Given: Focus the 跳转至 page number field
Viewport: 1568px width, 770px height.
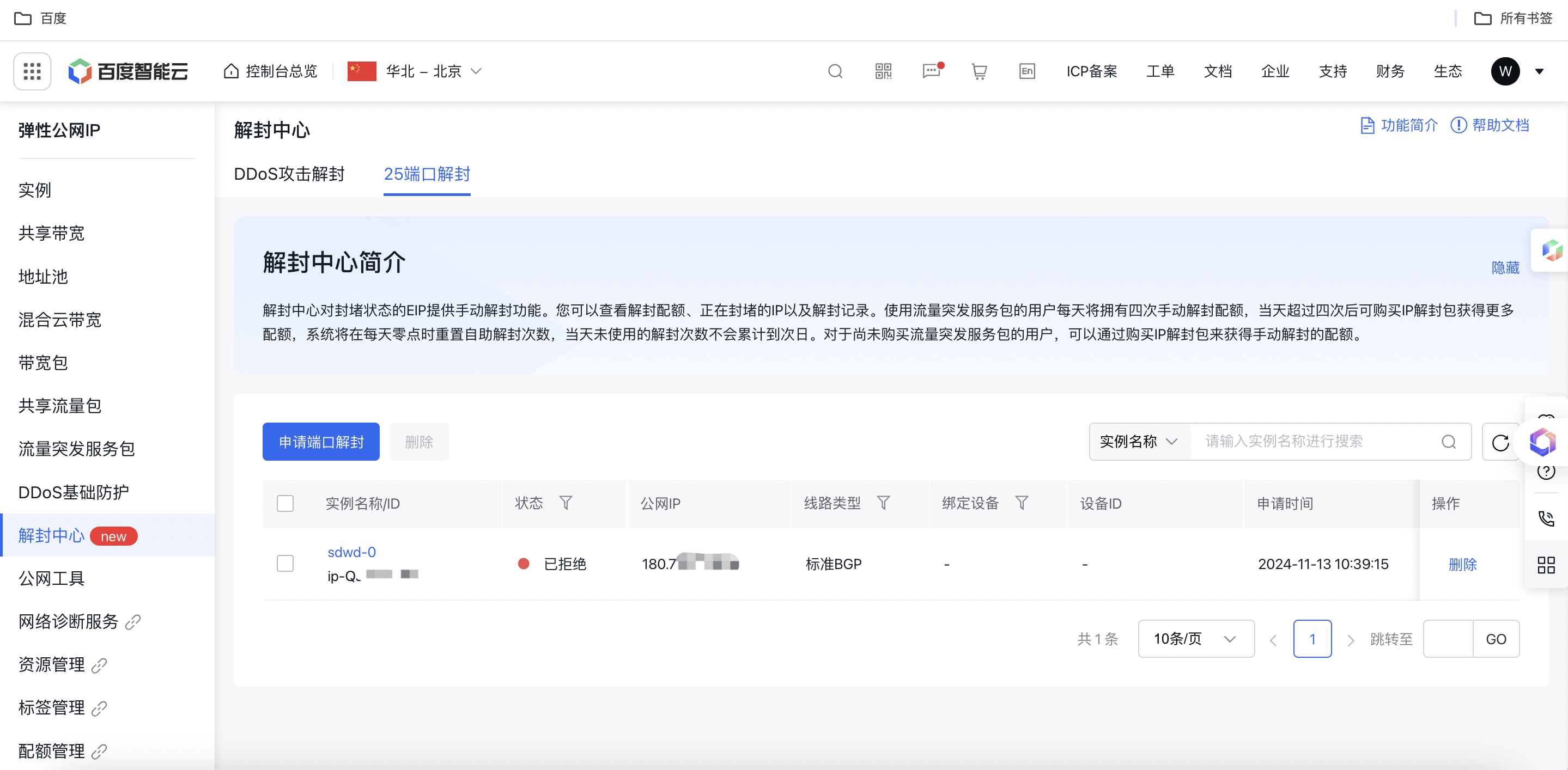Looking at the screenshot, I should (1448, 639).
